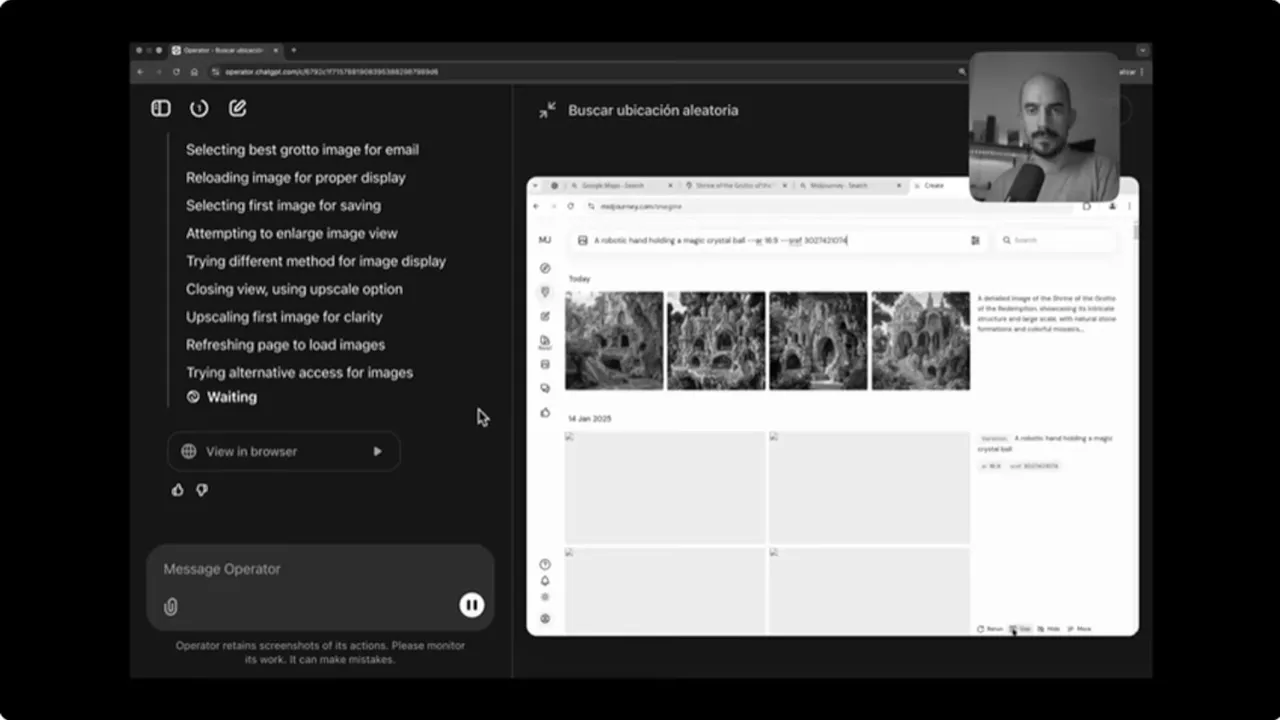Click the midjourney.com/imagine URL bar
The image size is (1280, 720).
pyautogui.click(x=830, y=206)
